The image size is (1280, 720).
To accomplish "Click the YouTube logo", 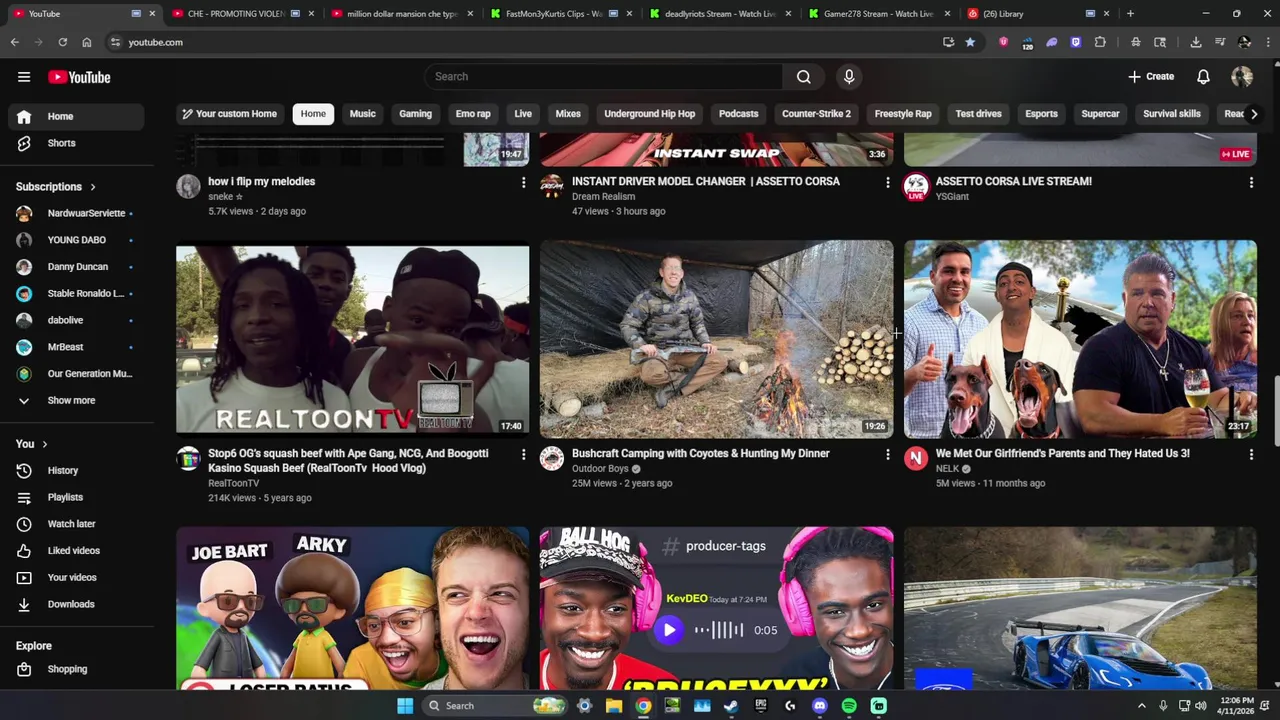I will [79, 77].
